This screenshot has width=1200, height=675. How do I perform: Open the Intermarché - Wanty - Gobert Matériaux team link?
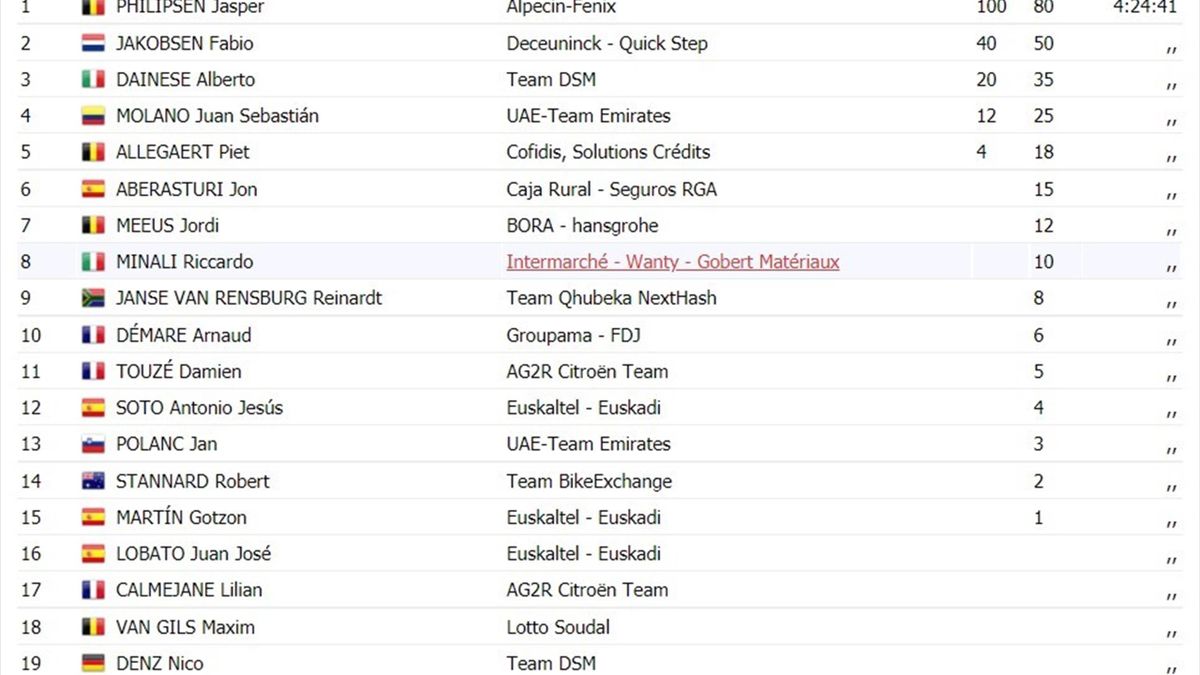(672, 262)
